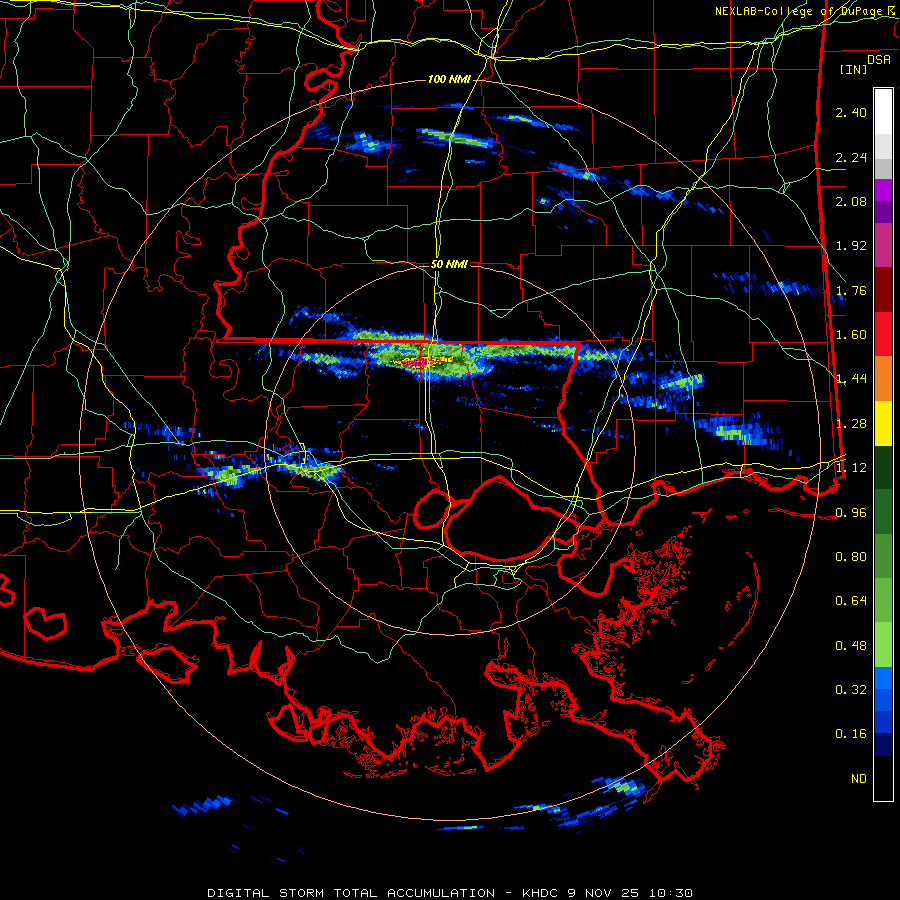Click the 2.24 scale value
900x900 pixels.
pyautogui.click(x=851, y=158)
